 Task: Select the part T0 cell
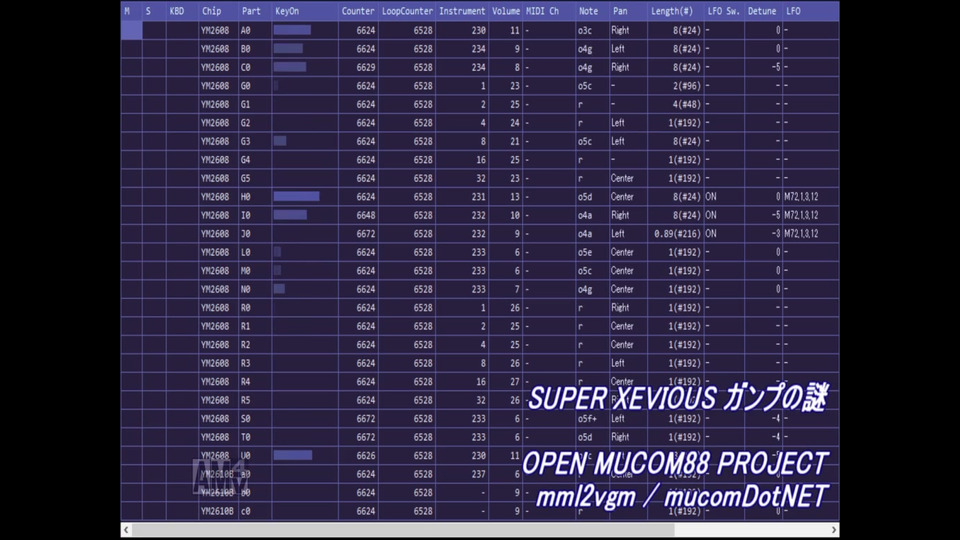[255, 437]
